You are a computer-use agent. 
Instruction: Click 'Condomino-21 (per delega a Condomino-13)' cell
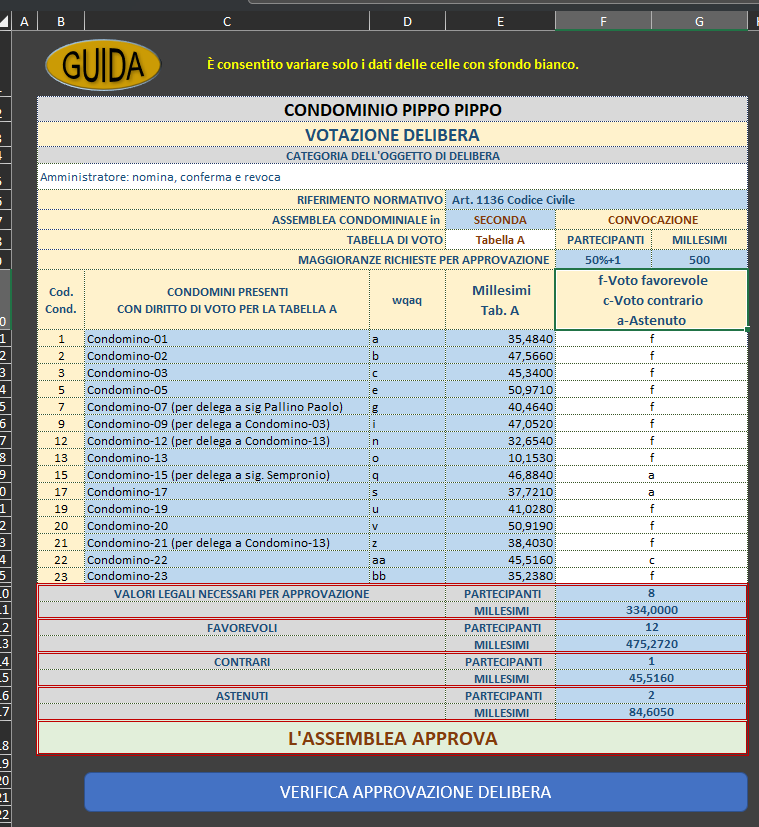[x=227, y=542]
